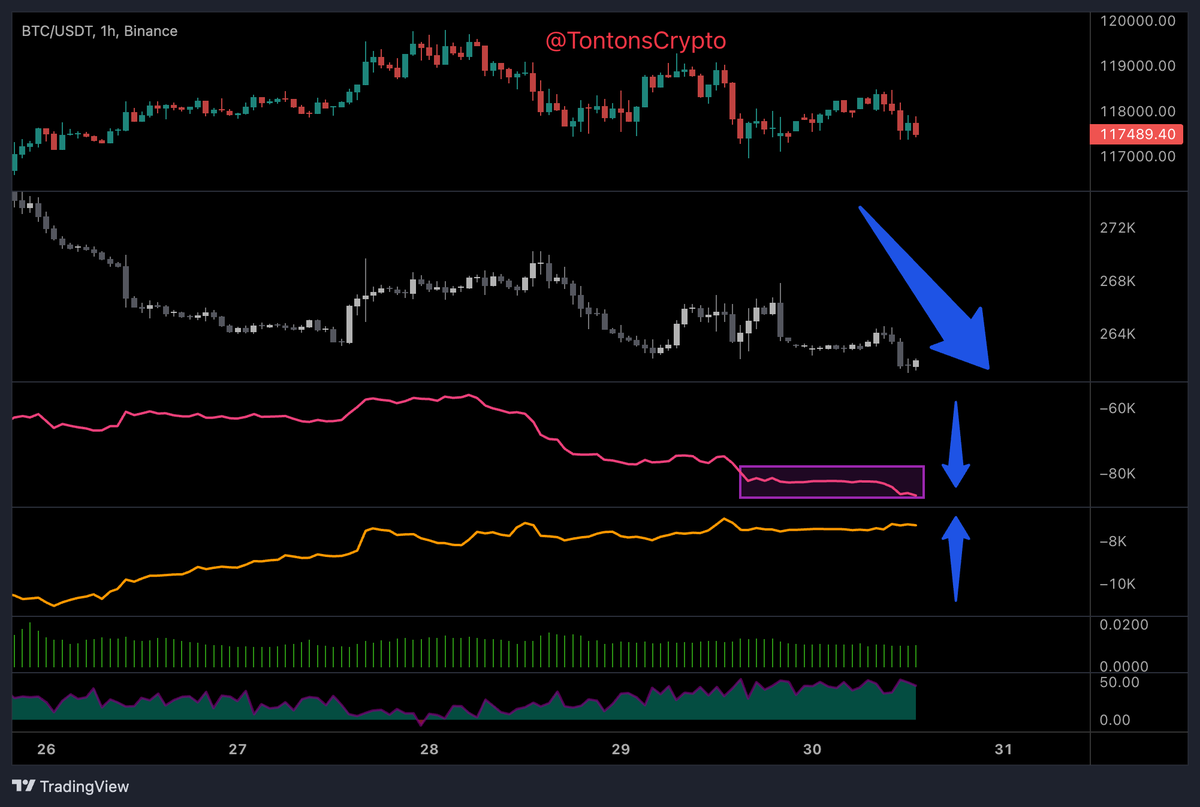Click the date 26 on time axis

(x=46, y=749)
